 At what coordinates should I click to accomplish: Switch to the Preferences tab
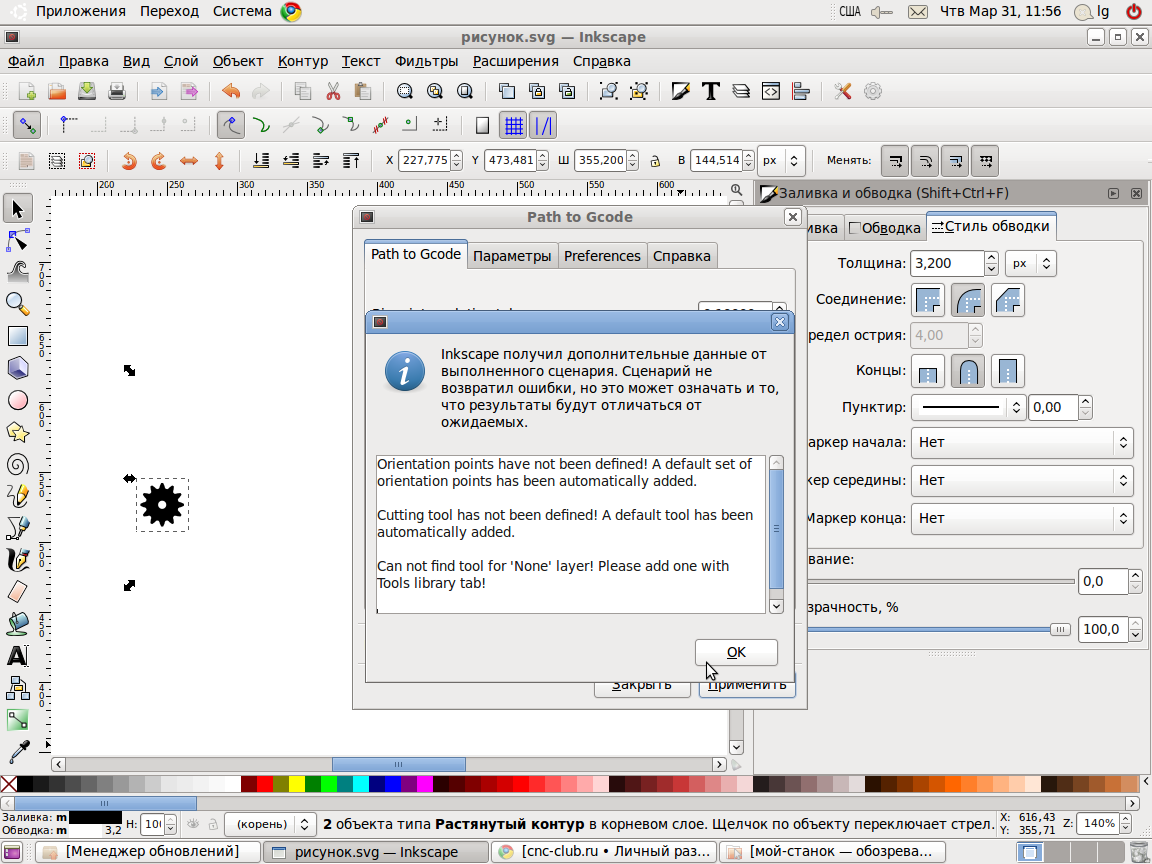click(602, 256)
